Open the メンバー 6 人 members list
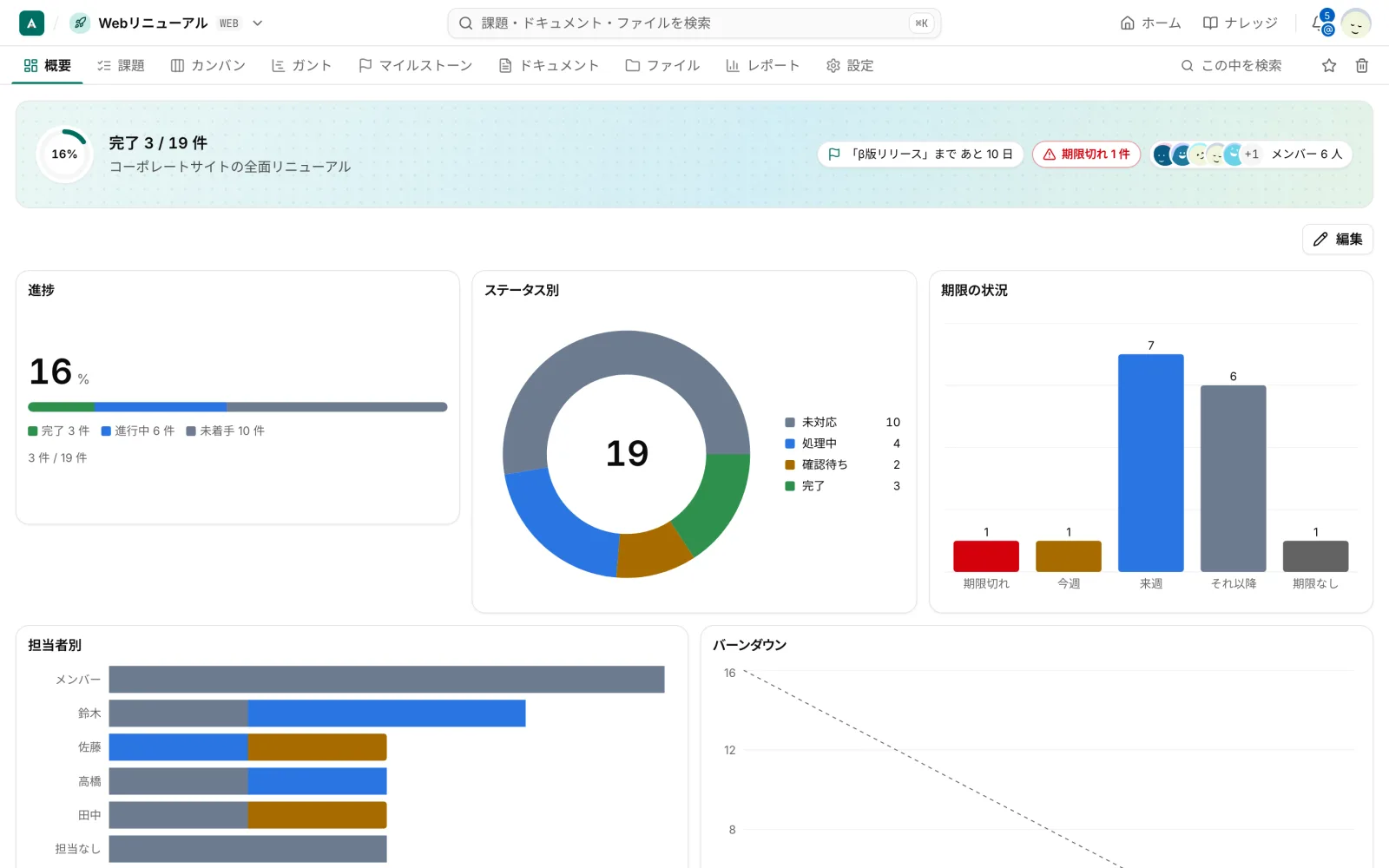Viewport: 1389px width, 868px height. tap(1250, 154)
